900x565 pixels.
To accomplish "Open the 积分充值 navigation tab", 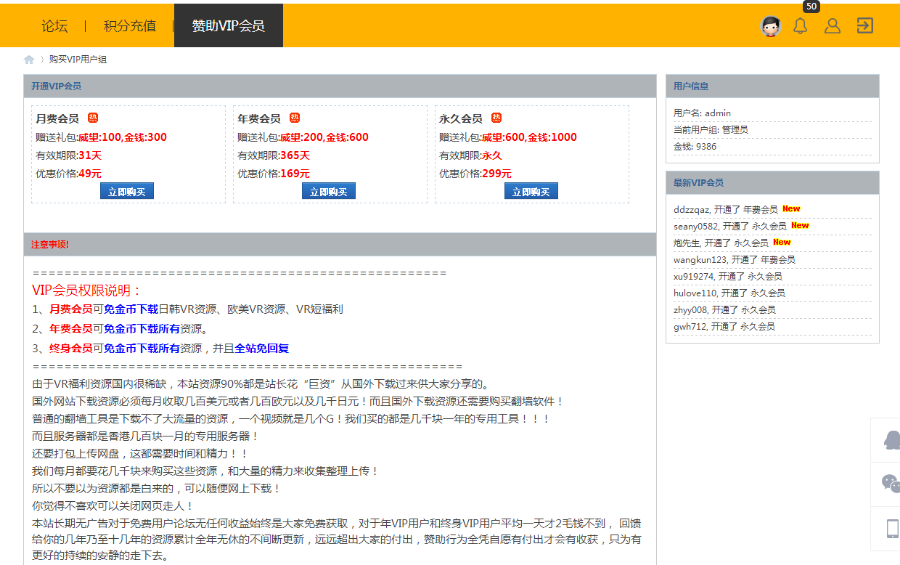I will click(x=130, y=26).
